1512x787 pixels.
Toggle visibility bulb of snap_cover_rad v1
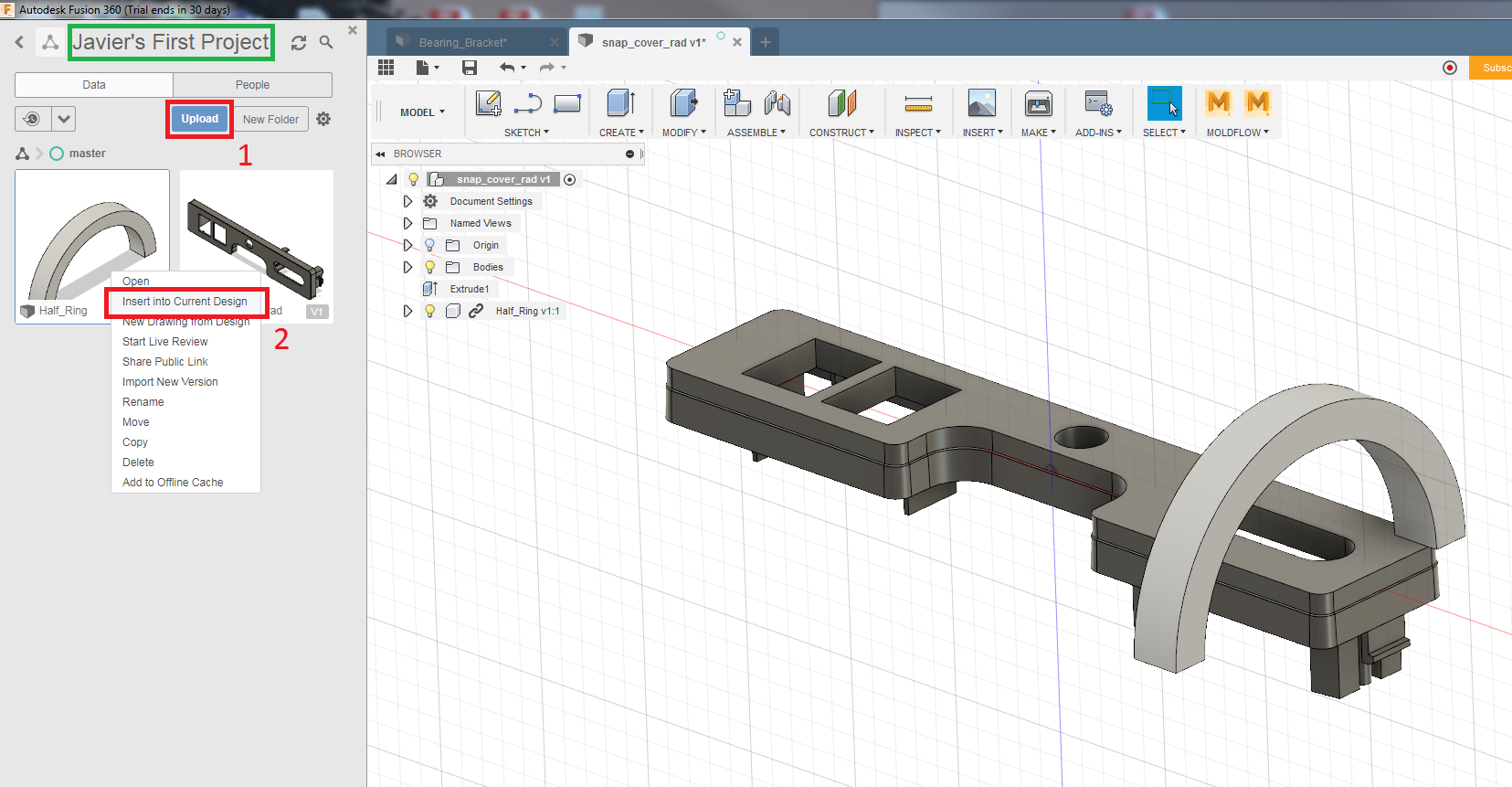click(414, 179)
